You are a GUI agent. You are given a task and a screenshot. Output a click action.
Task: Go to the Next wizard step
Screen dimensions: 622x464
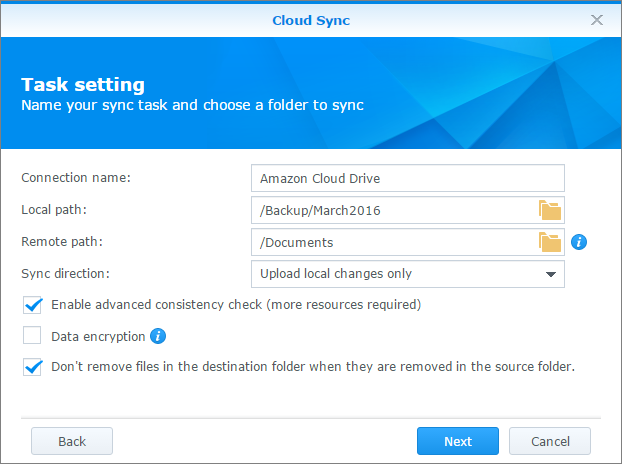pyautogui.click(x=458, y=441)
